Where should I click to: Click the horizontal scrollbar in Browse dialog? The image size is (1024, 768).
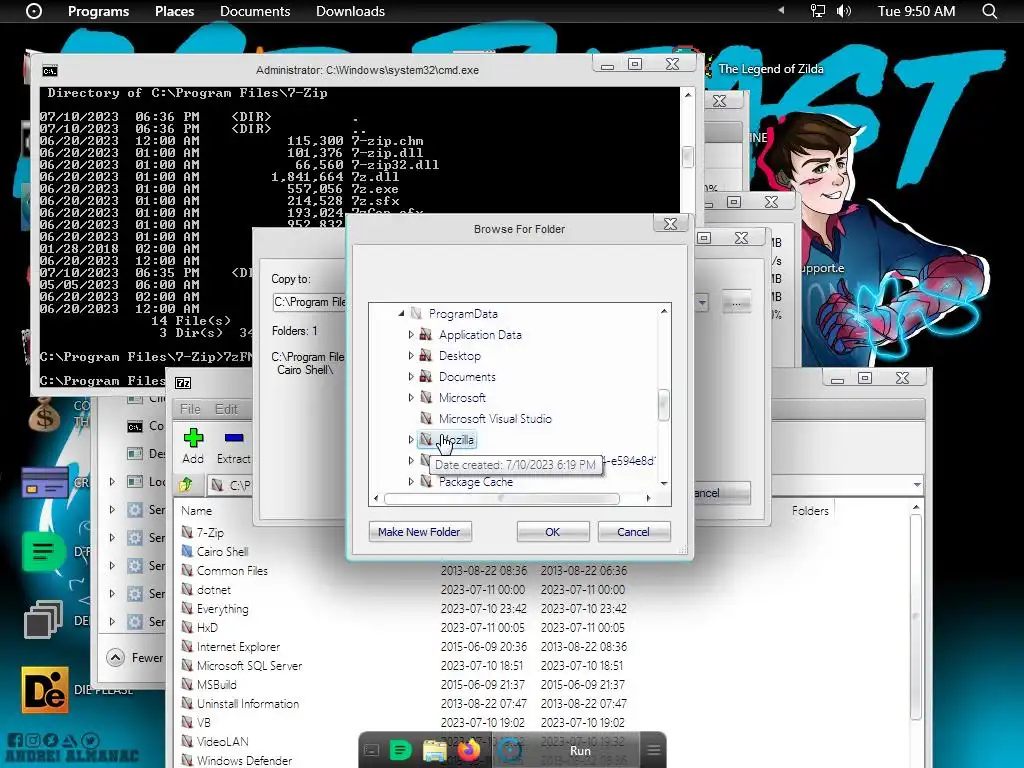502,498
